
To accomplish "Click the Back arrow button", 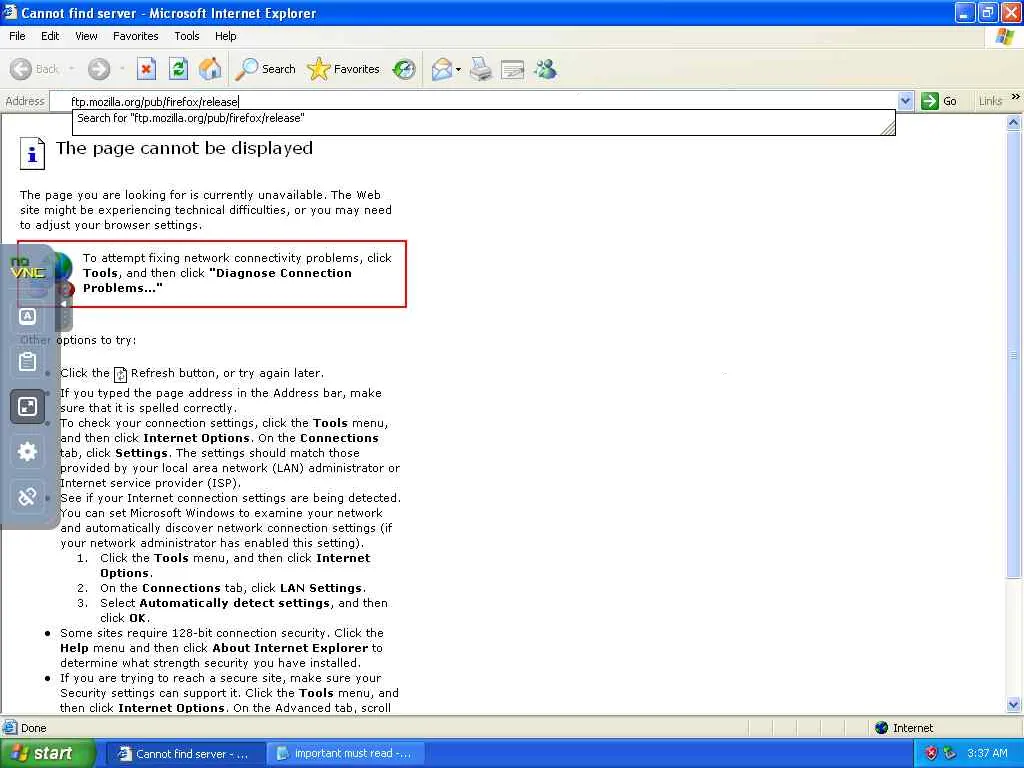I will tap(35, 69).
